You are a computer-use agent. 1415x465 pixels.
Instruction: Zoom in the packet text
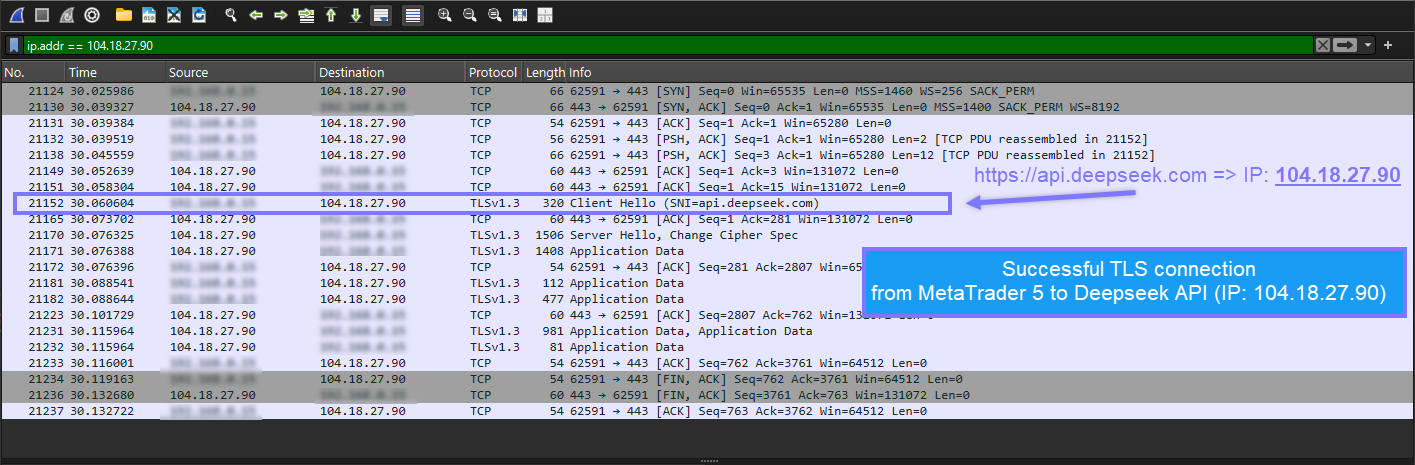click(x=445, y=15)
